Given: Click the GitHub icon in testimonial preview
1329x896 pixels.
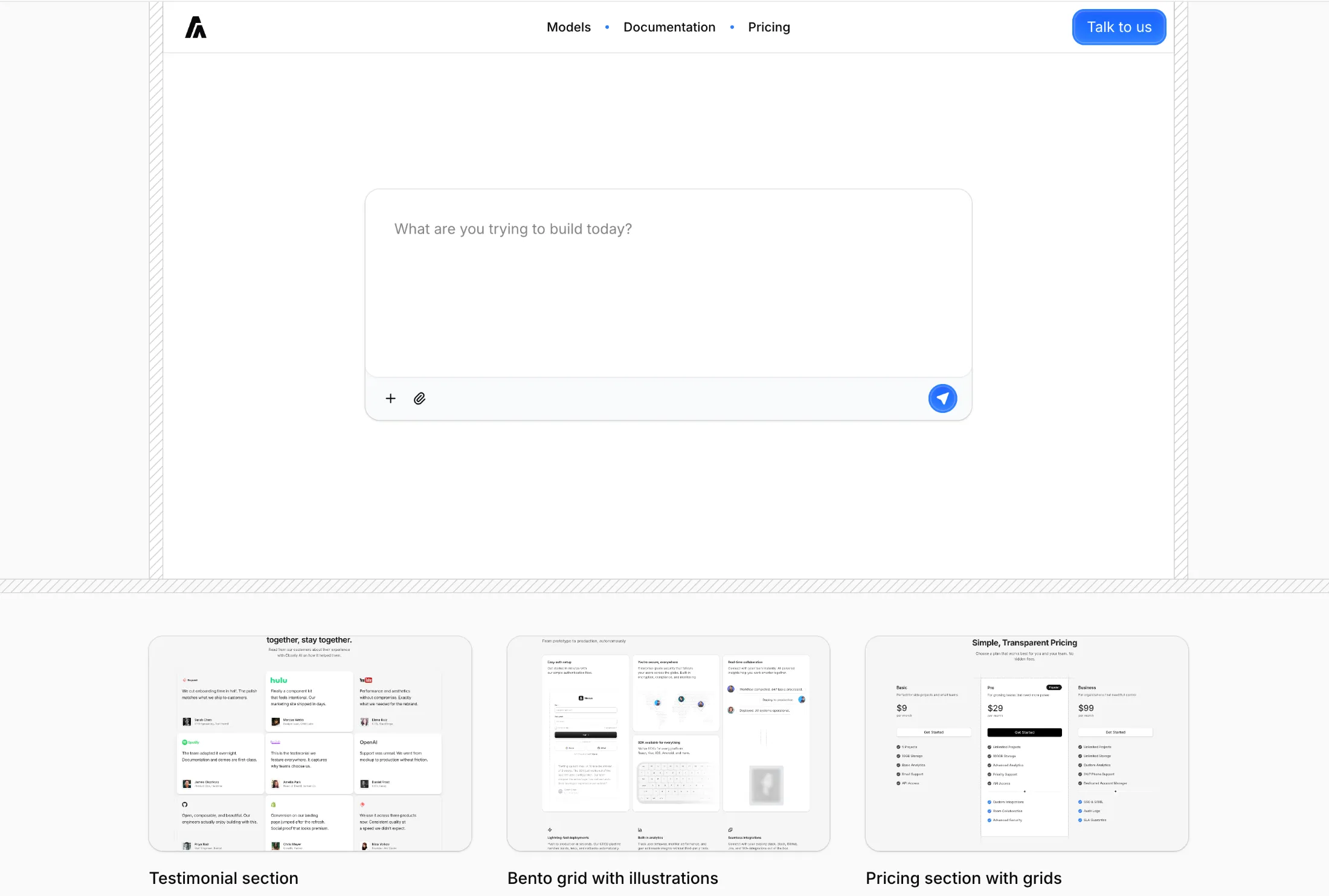Looking at the screenshot, I should [185, 804].
